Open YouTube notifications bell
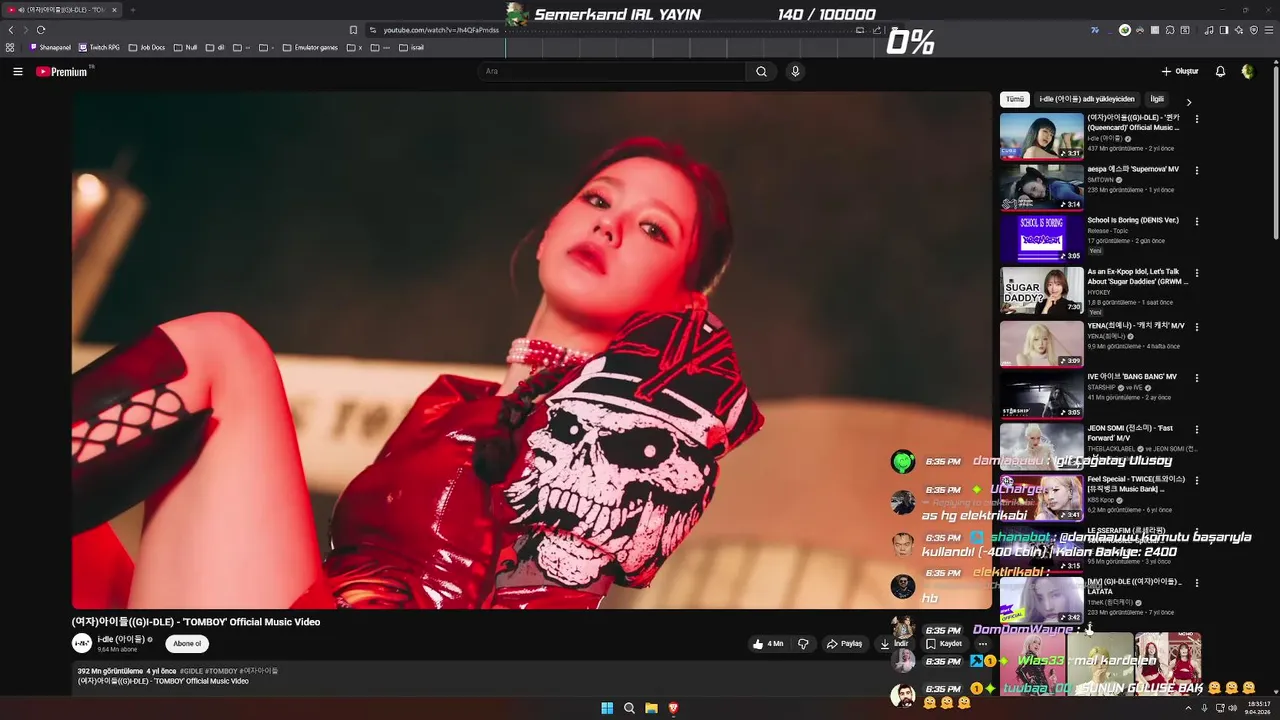The width and height of the screenshot is (1280, 720). 1220,71
